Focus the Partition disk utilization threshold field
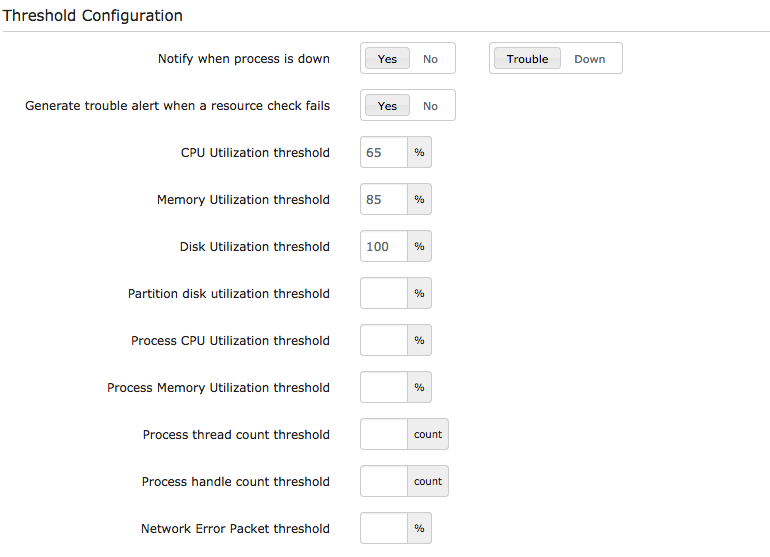This screenshot has height=557, width=770. (x=384, y=294)
